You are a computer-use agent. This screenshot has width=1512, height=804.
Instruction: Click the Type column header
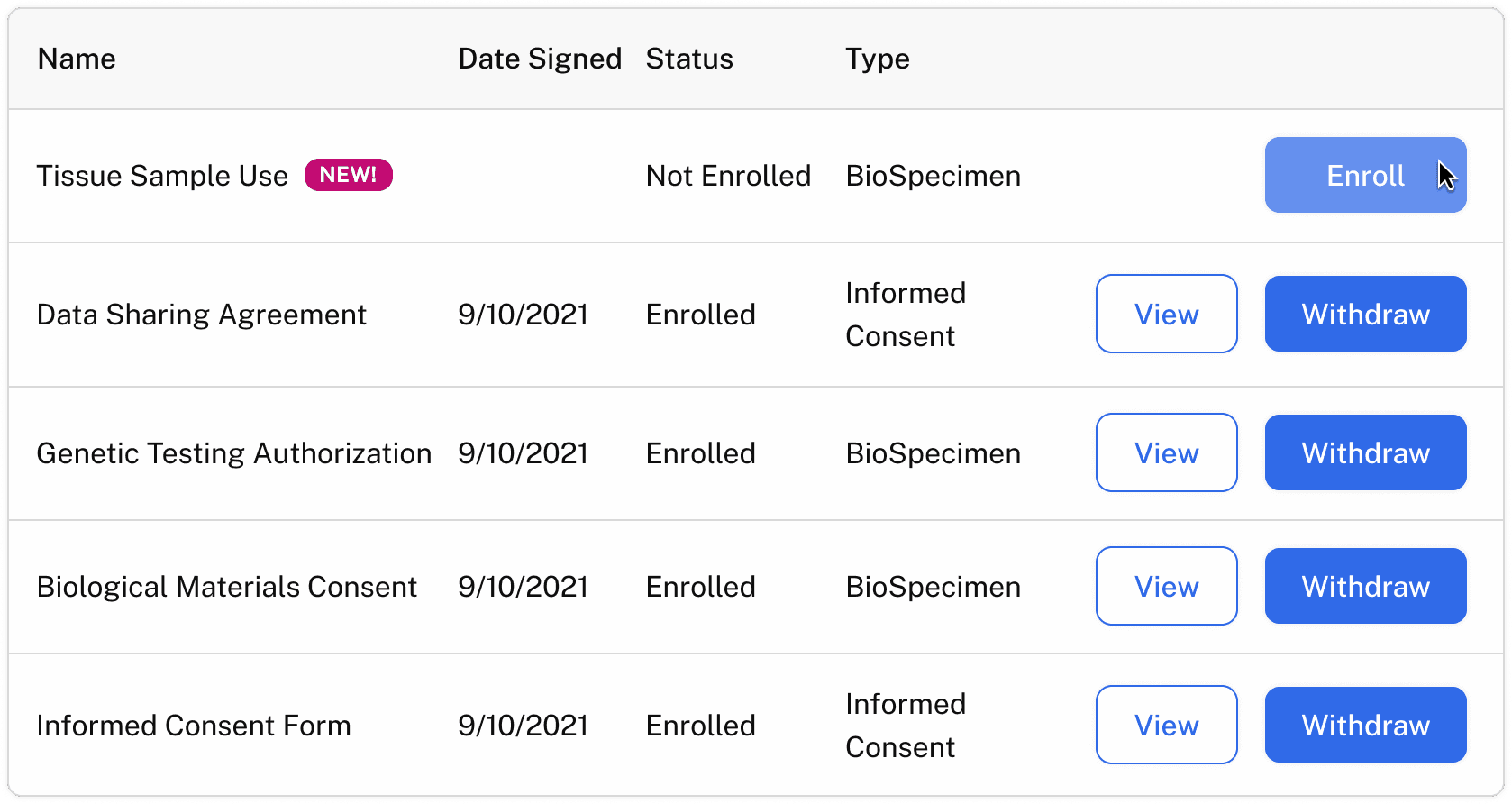(x=877, y=59)
